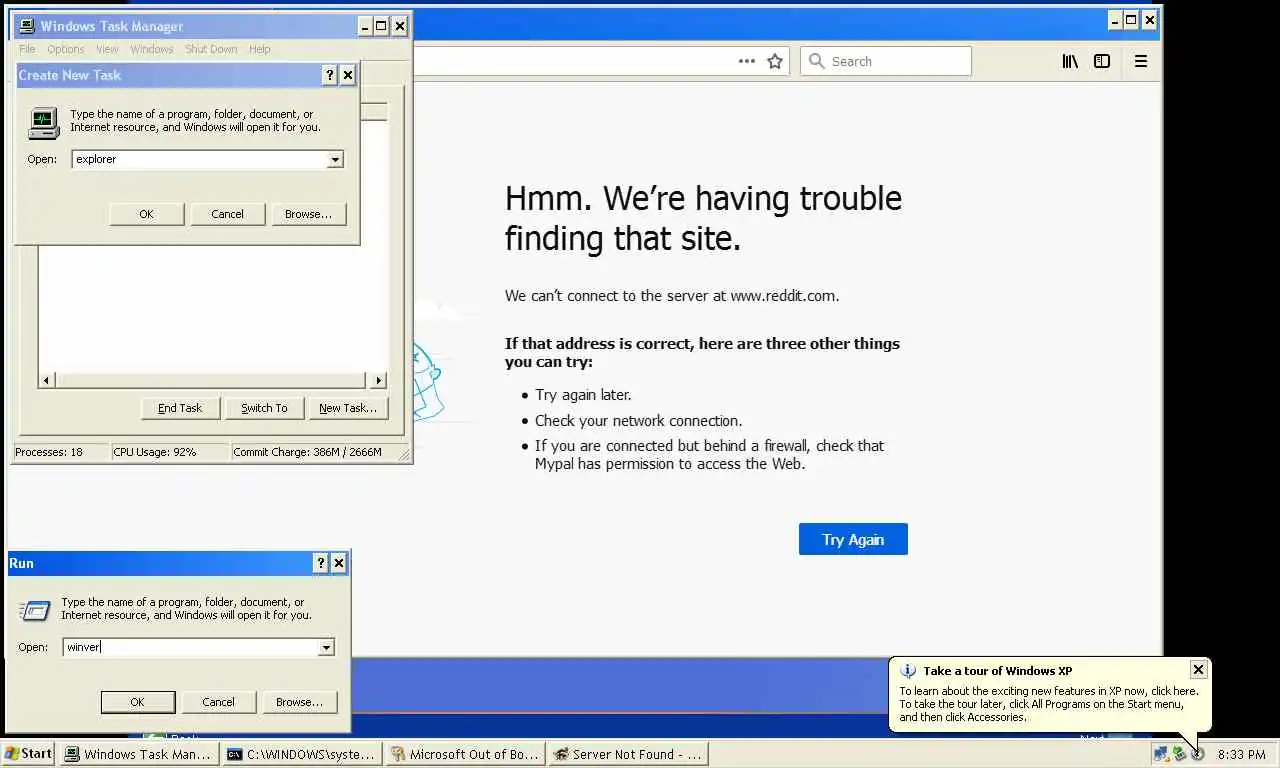Click the 8:33 PM taskbar clock

(x=1241, y=755)
